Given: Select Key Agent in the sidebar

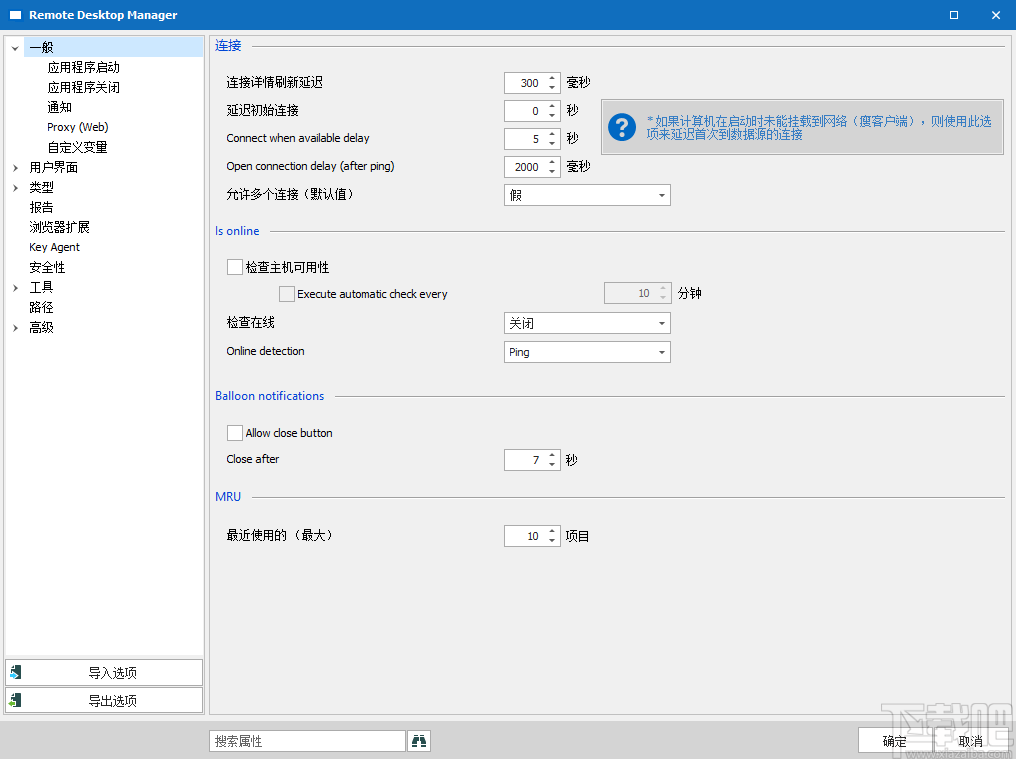Looking at the screenshot, I should 54,247.
